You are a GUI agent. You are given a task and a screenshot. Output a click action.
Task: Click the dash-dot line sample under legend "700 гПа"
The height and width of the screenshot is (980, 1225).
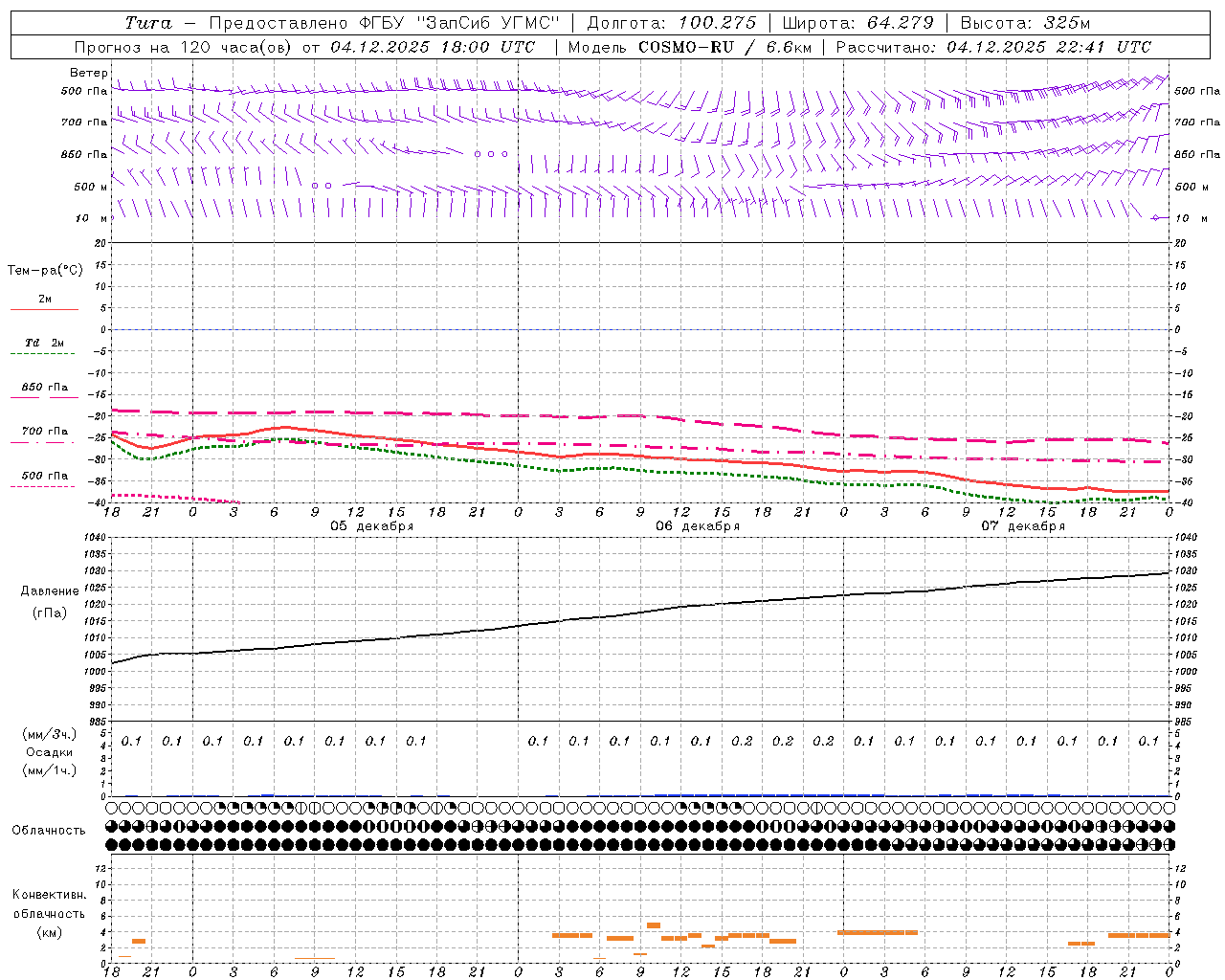click(43, 443)
